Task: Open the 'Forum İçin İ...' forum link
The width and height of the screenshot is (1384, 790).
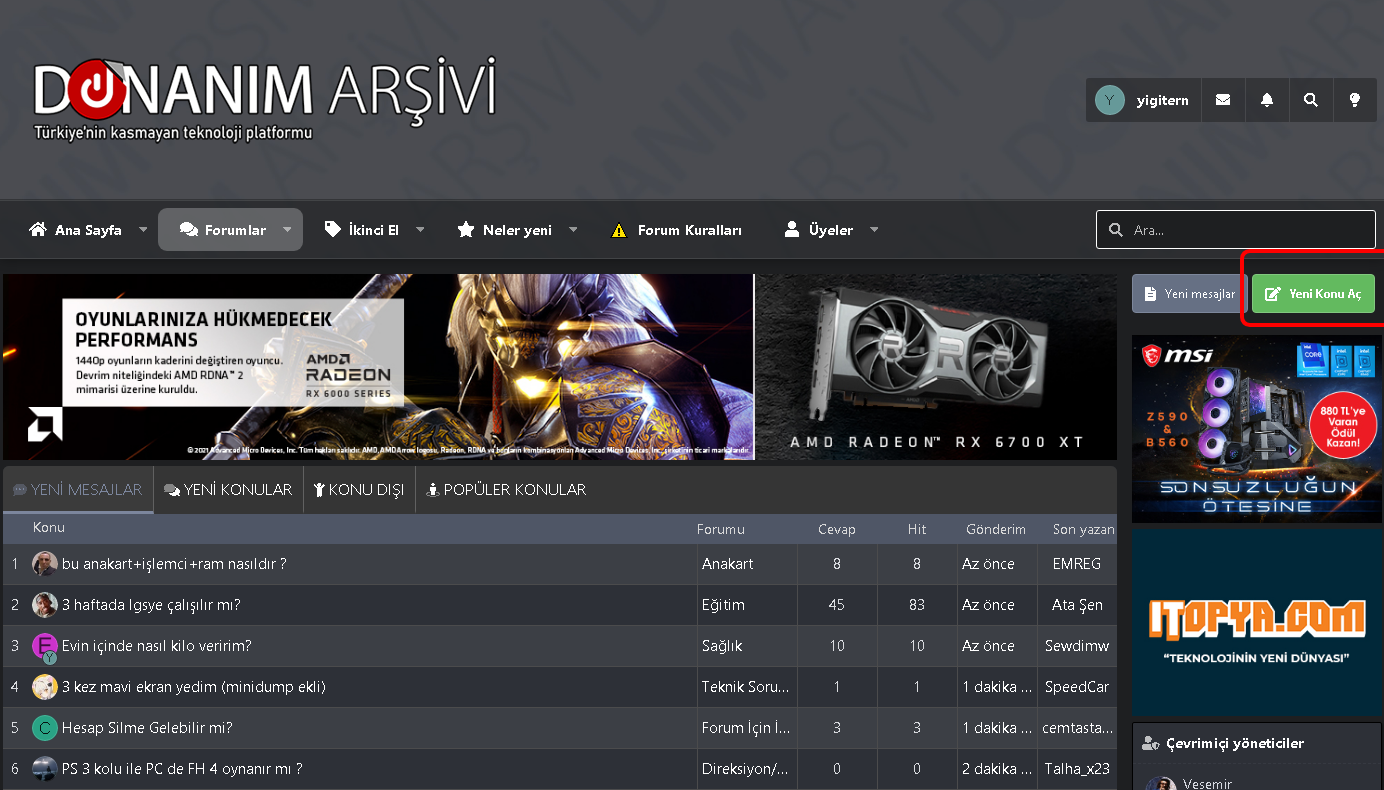Action: (745, 728)
